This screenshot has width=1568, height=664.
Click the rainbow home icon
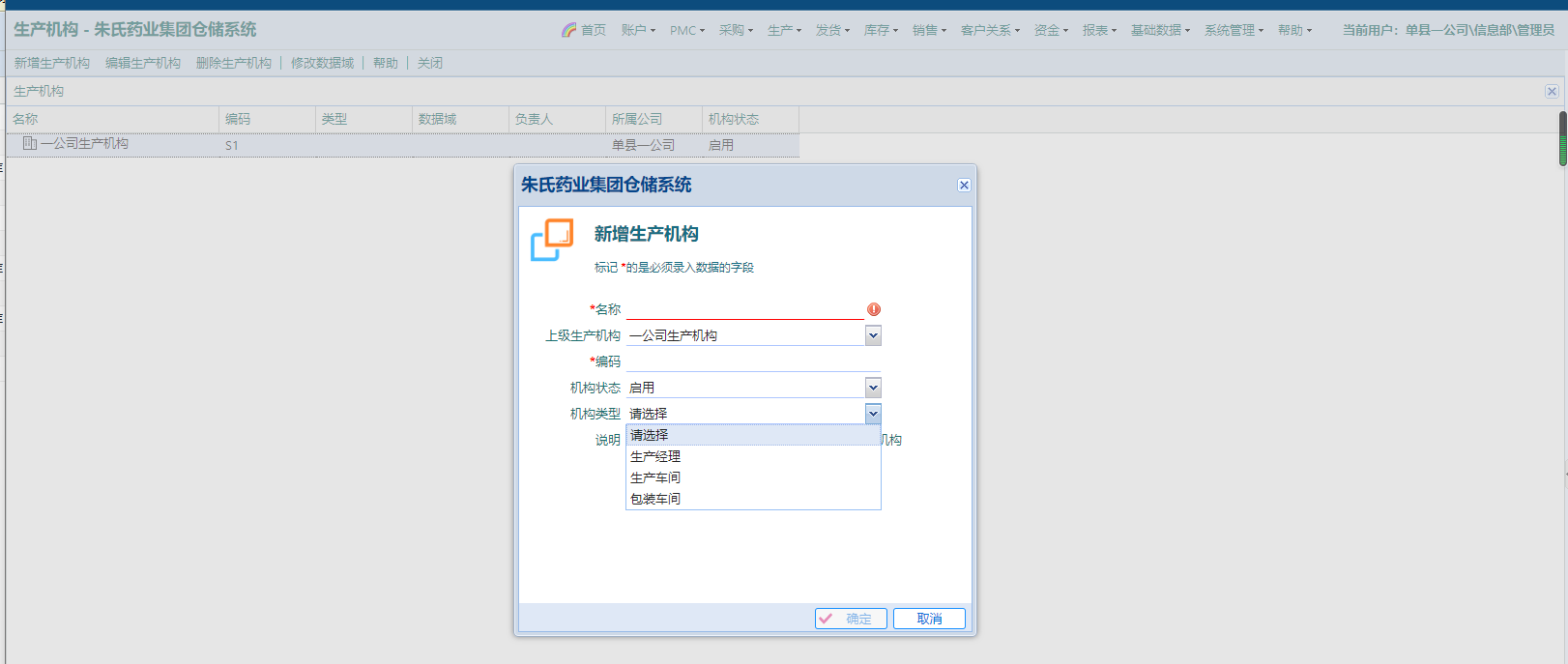[569, 30]
